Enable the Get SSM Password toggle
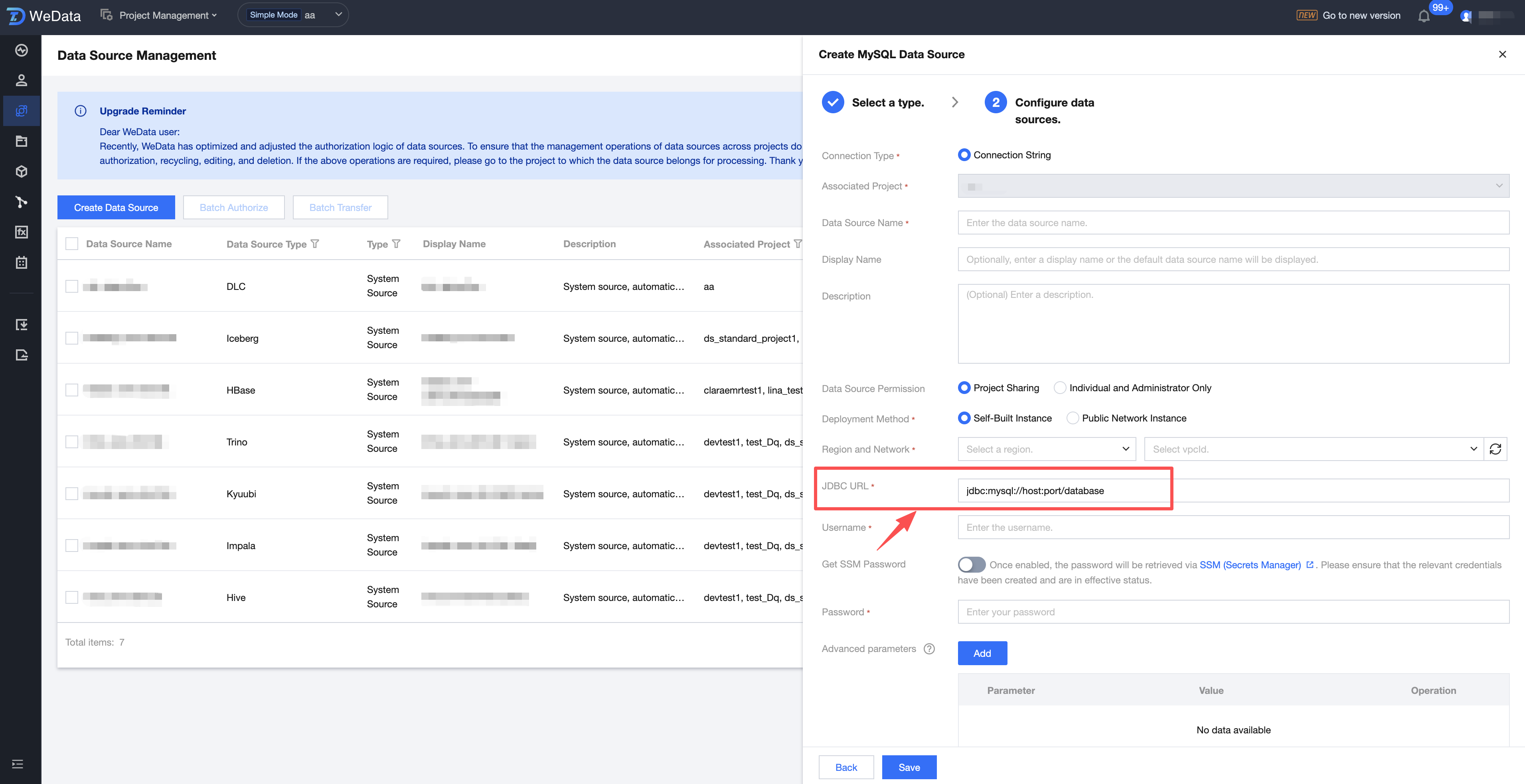 pos(972,565)
